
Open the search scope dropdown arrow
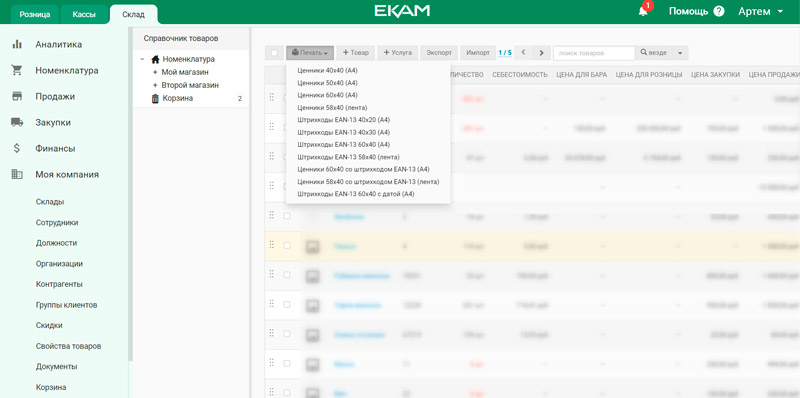680,53
